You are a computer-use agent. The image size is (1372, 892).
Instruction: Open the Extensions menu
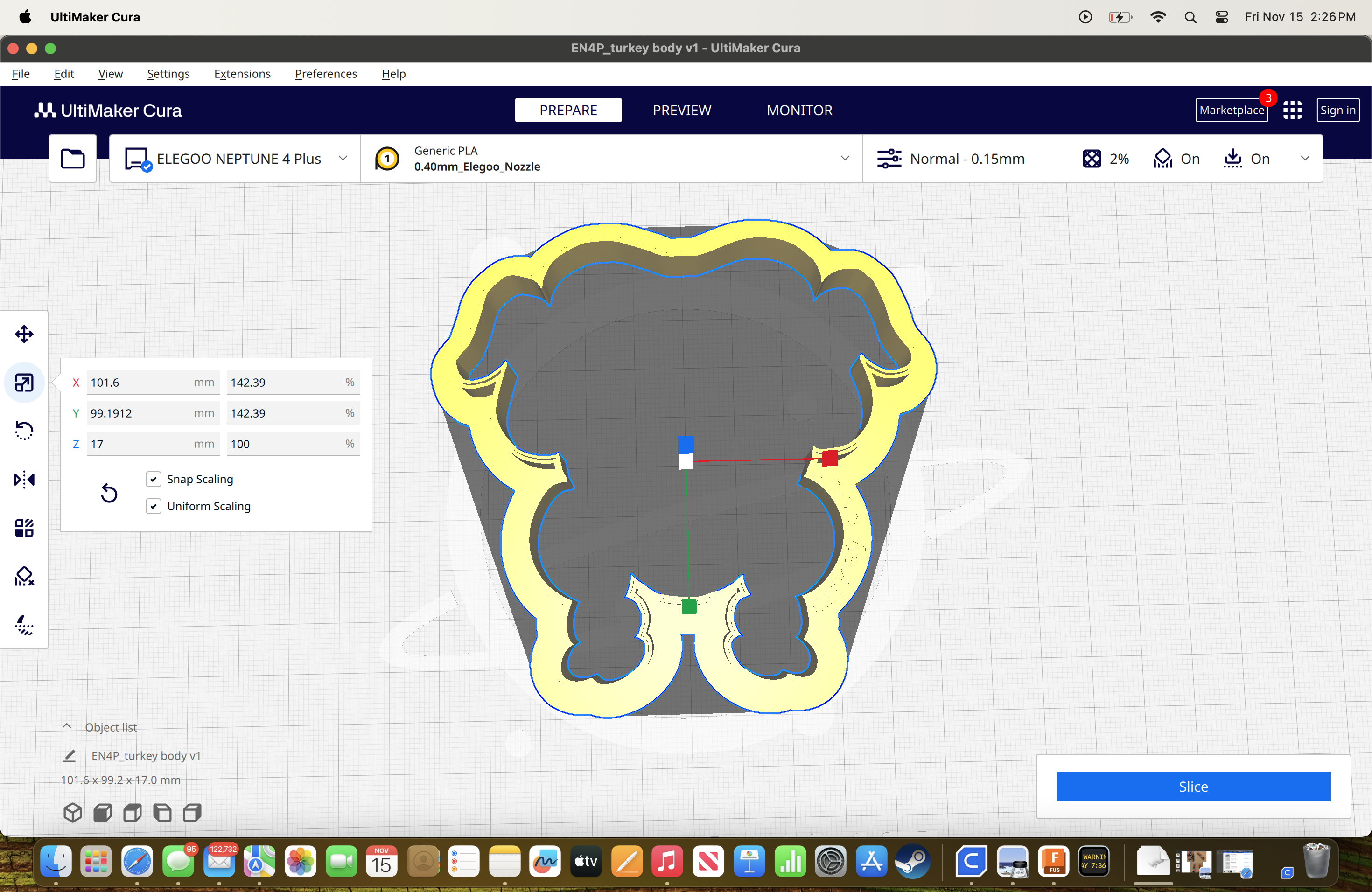pos(242,74)
